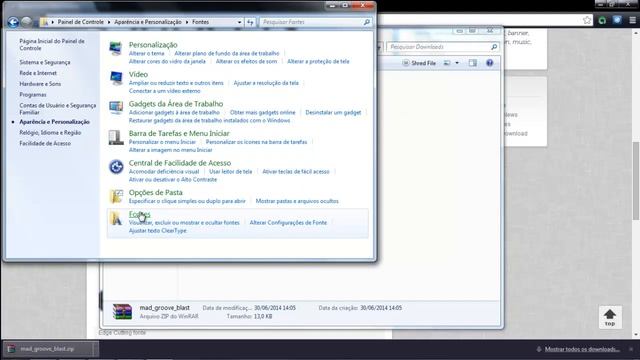The image size is (640, 360).
Task: Click the top arrow button on webpage
Action: coord(610,317)
